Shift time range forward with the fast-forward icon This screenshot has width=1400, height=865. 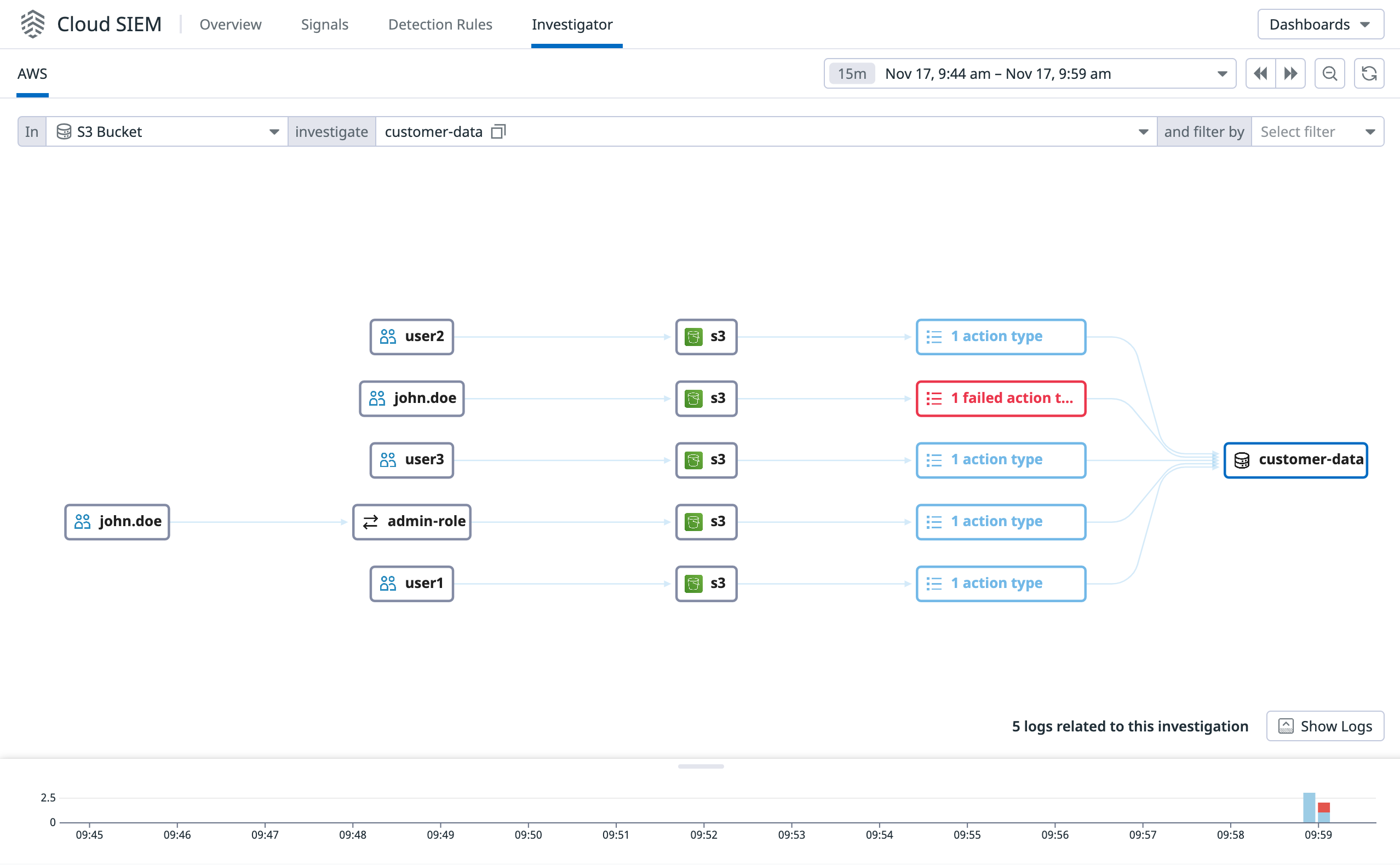point(1291,73)
